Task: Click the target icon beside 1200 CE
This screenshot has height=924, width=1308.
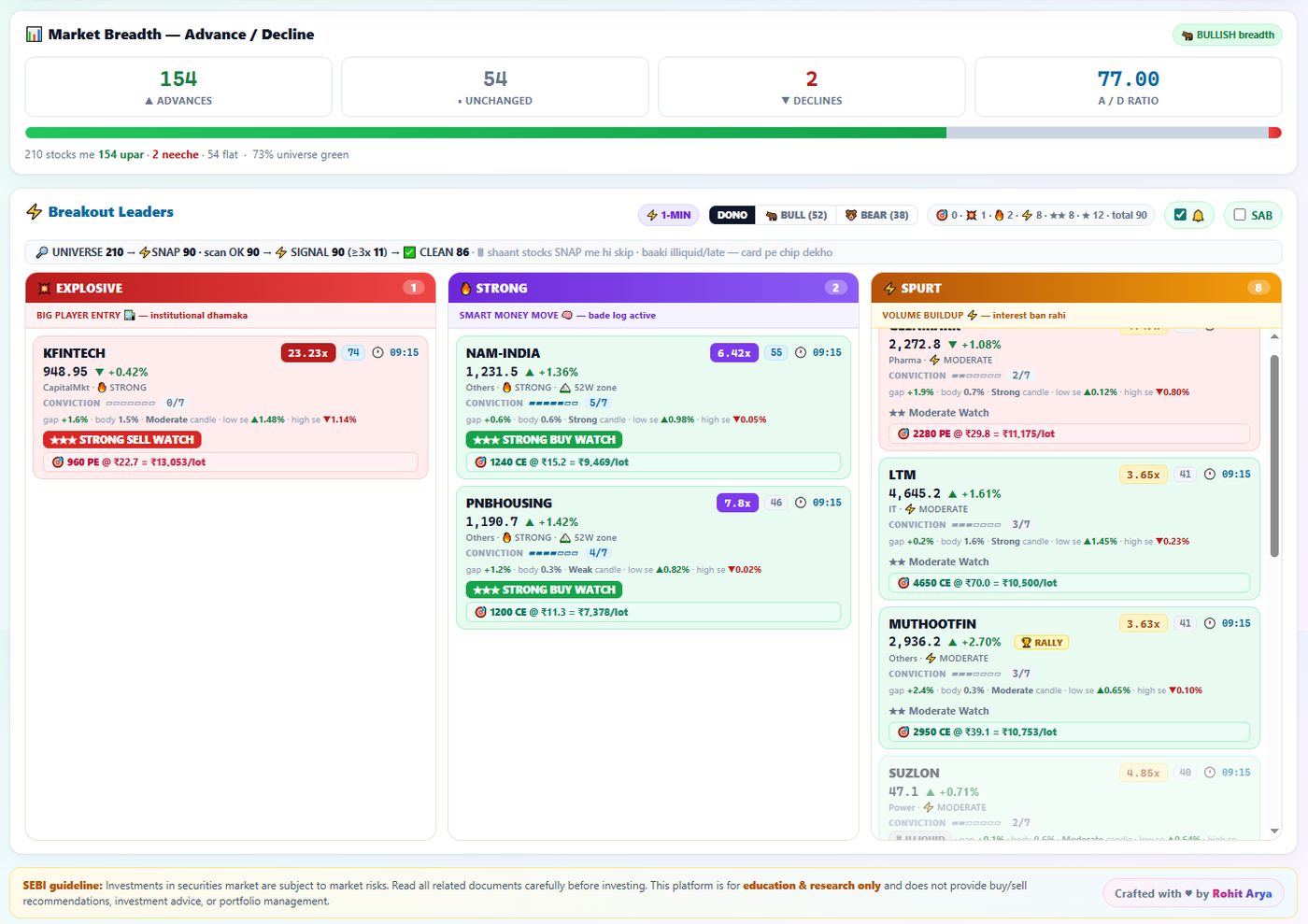Action: coord(480,612)
